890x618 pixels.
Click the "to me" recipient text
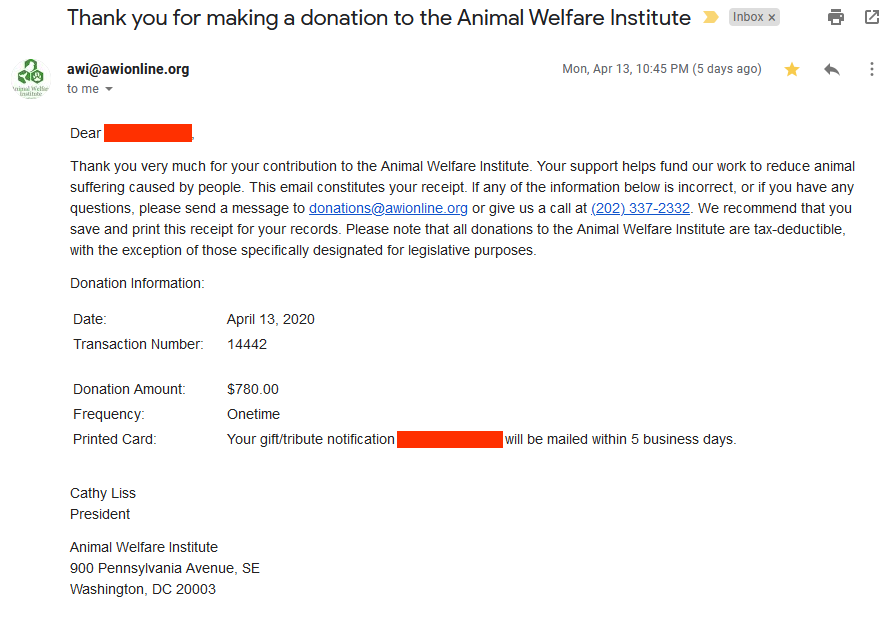pyautogui.click(x=83, y=89)
